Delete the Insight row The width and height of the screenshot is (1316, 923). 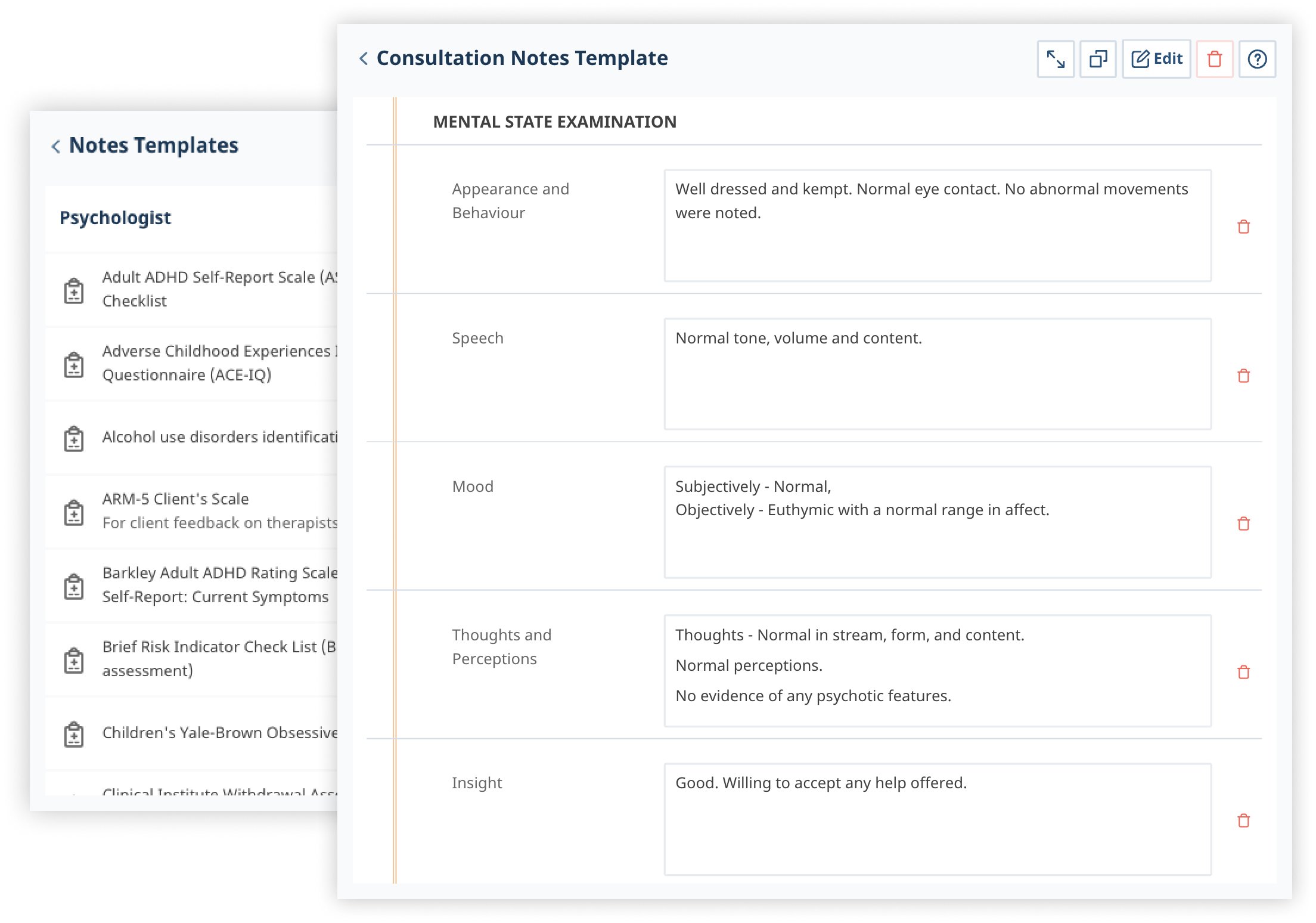pos(1243,820)
